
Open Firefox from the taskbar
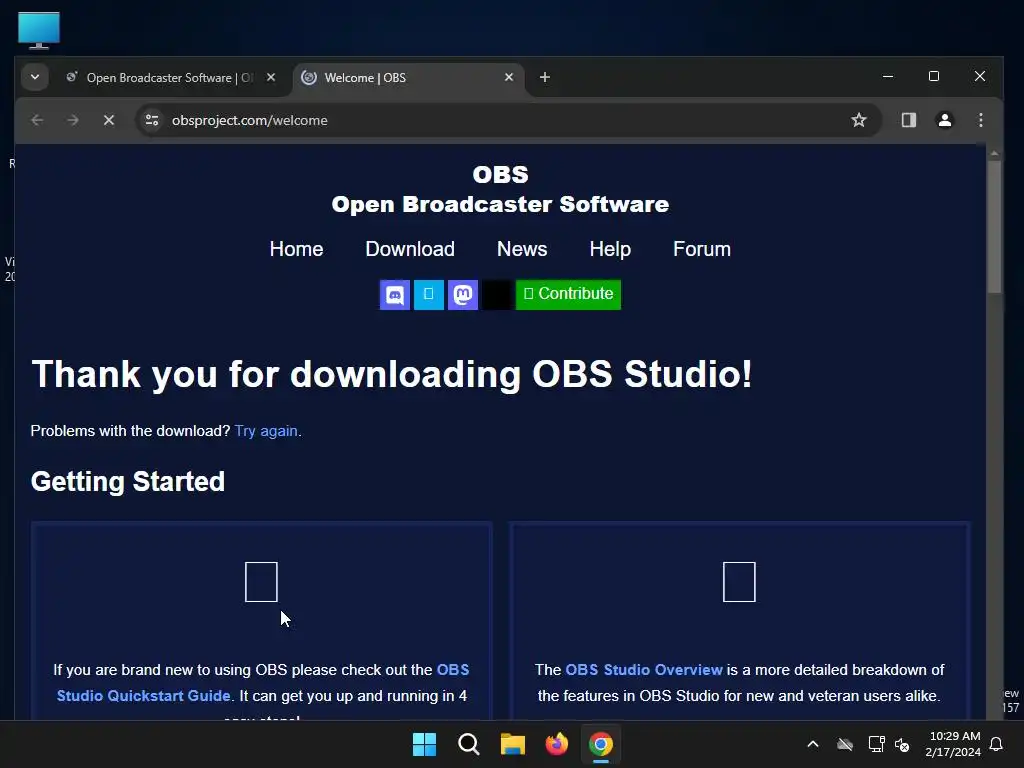[x=556, y=744]
